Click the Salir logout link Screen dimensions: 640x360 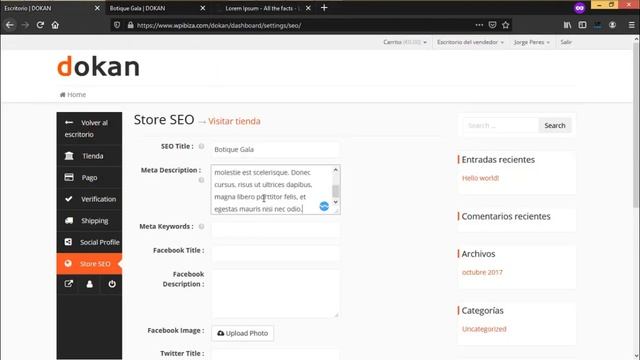tap(566, 42)
